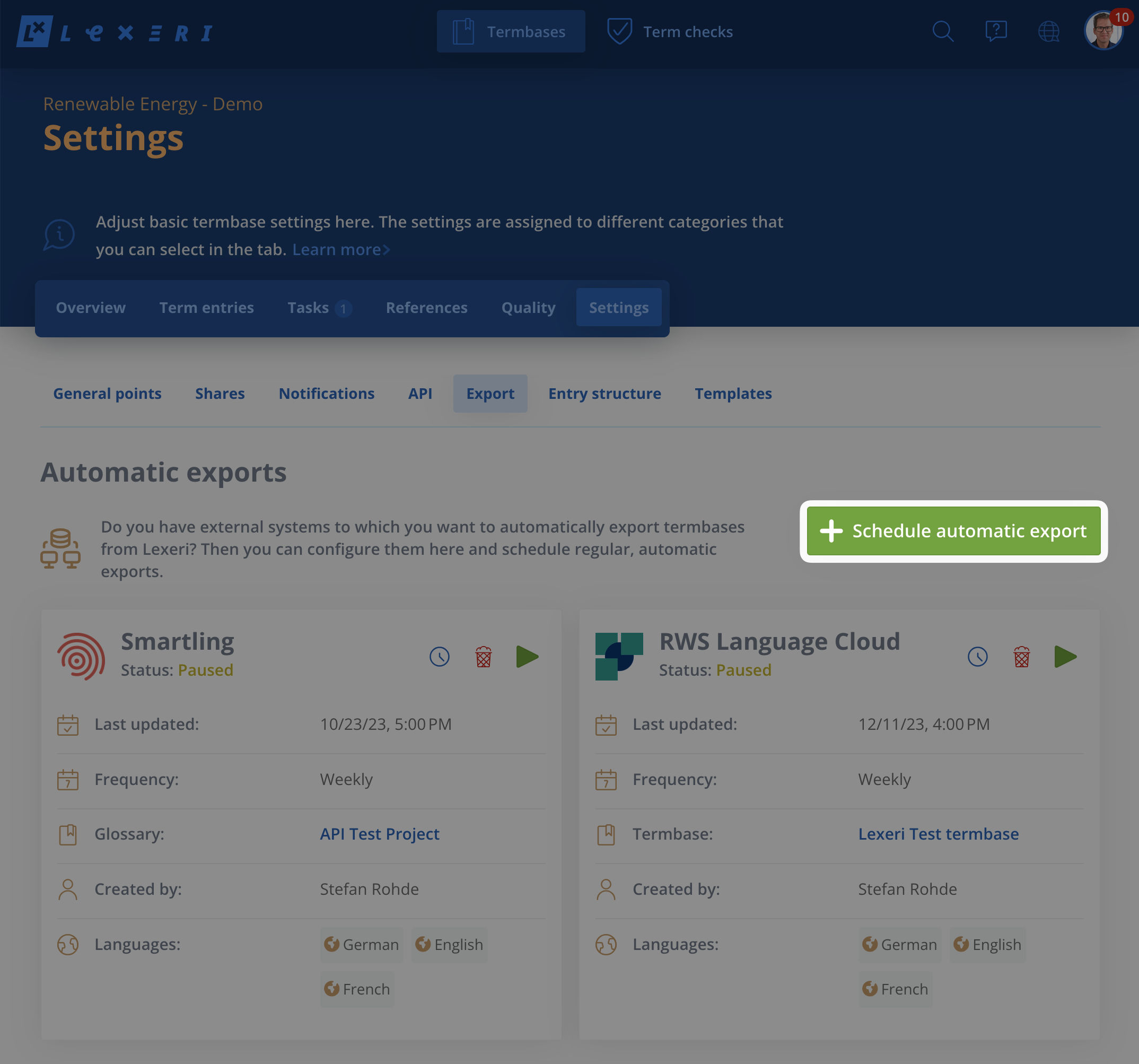Screen dimensions: 1139x1064
Task: Open the Shares settings category
Action: pos(220,394)
